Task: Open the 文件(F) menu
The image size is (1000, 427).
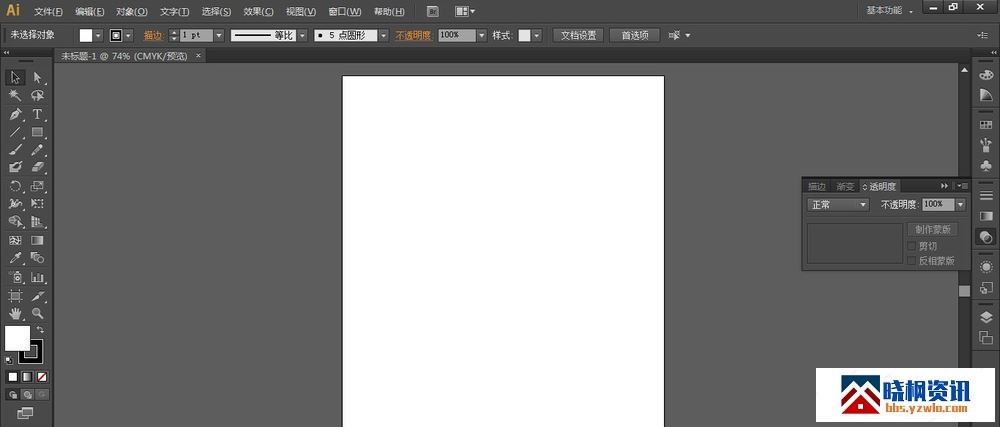Action: pyautogui.click(x=48, y=11)
